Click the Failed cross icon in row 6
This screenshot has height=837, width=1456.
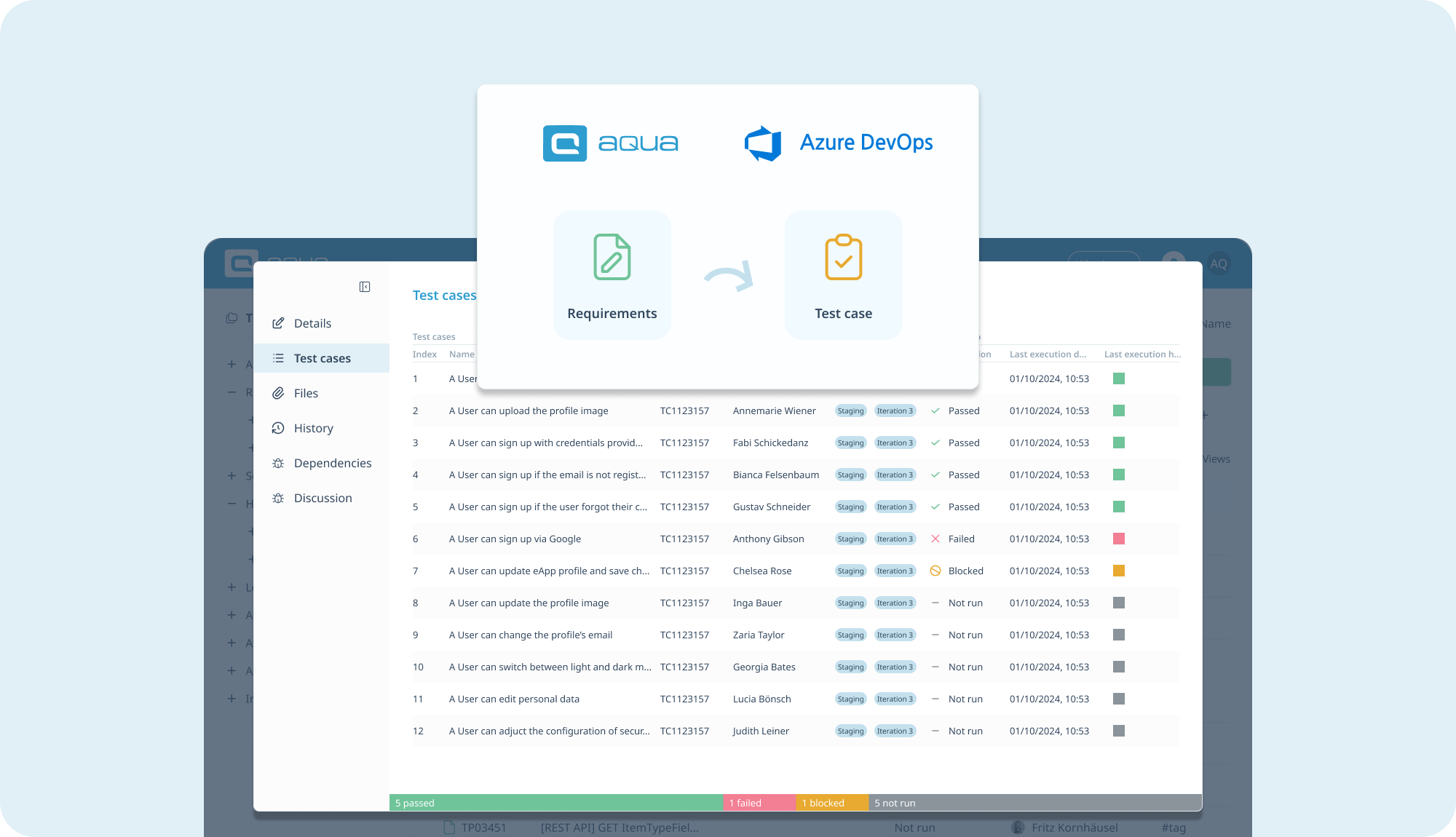click(935, 539)
